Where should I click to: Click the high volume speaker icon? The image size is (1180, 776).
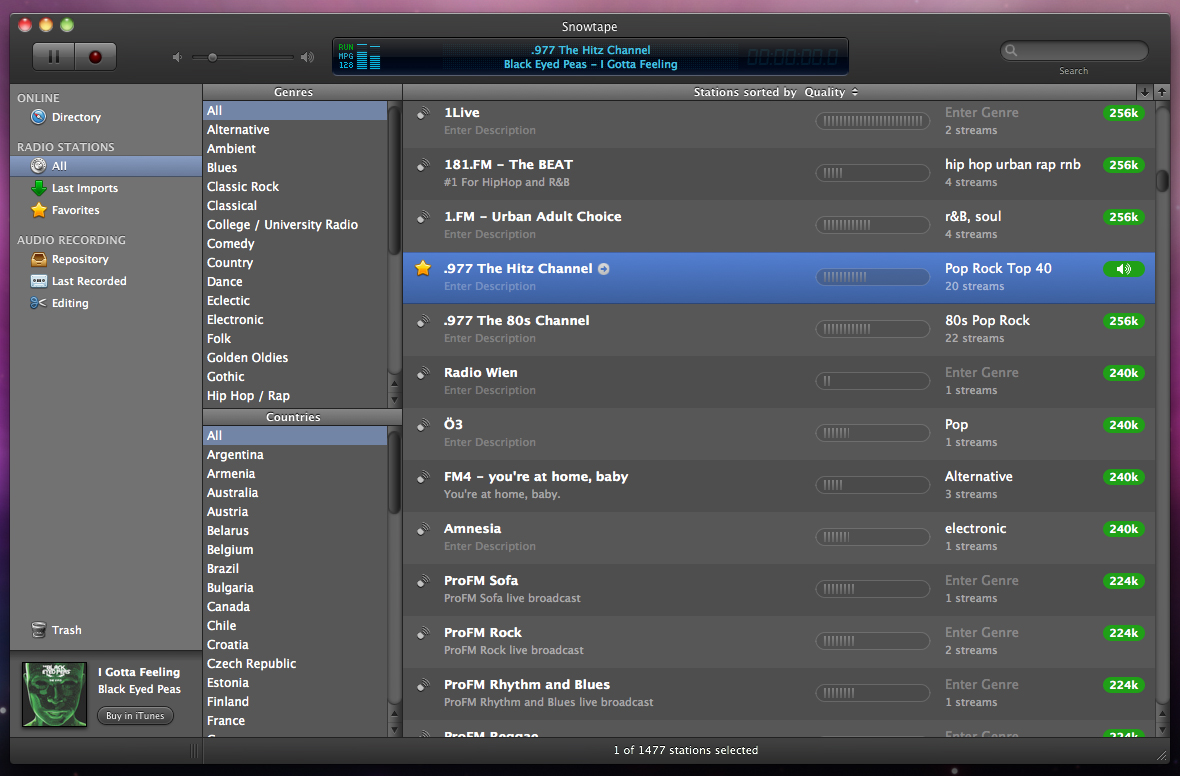click(307, 57)
